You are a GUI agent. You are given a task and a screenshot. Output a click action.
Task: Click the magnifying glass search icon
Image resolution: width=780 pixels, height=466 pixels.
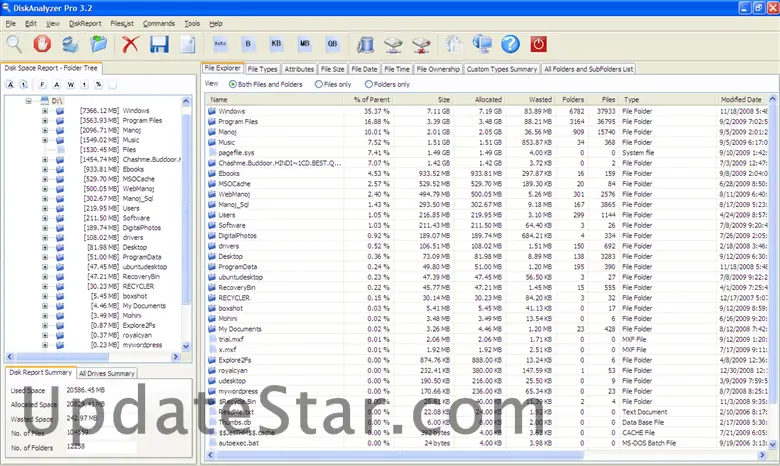coord(14,44)
